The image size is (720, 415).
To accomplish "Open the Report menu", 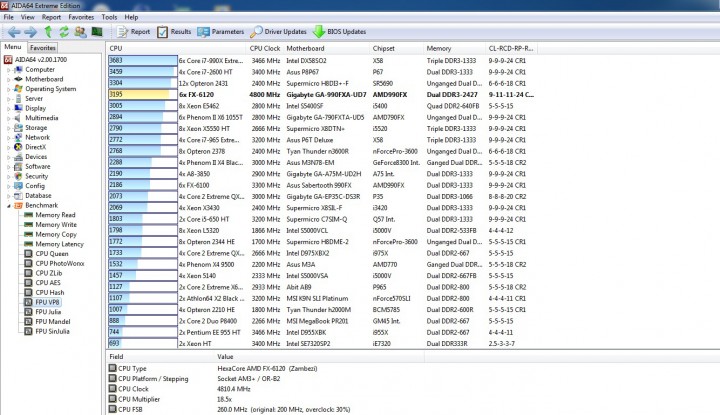I will 51,17.
